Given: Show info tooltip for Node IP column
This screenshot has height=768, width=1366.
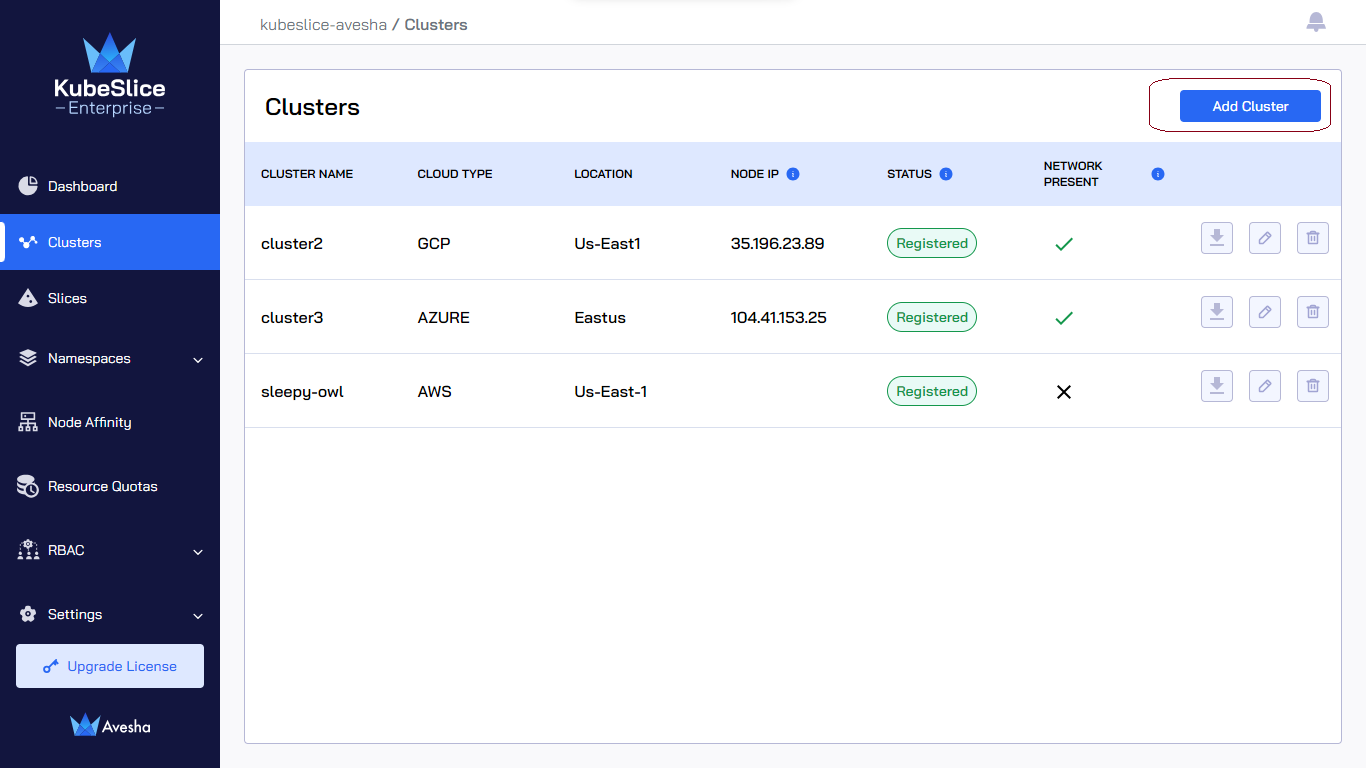Looking at the screenshot, I should (x=793, y=174).
